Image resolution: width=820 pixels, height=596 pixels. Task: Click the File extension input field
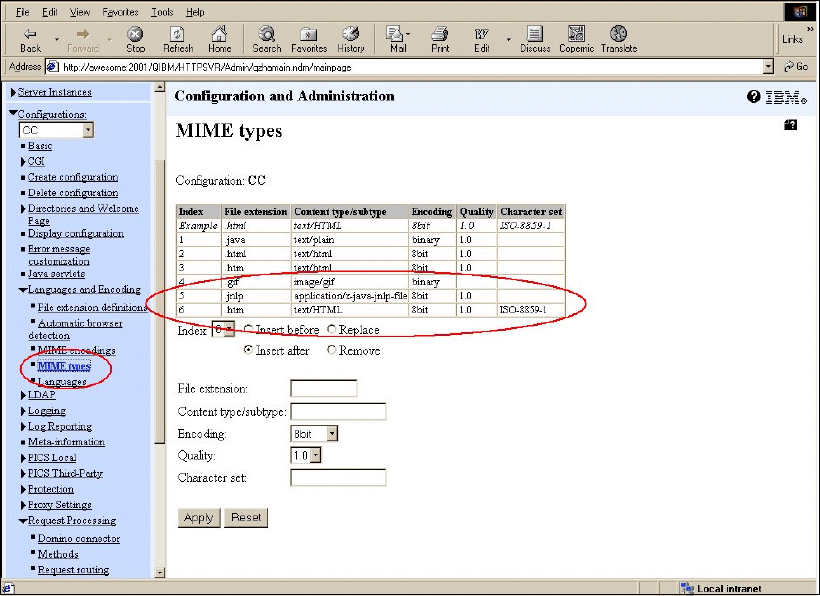point(323,388)
